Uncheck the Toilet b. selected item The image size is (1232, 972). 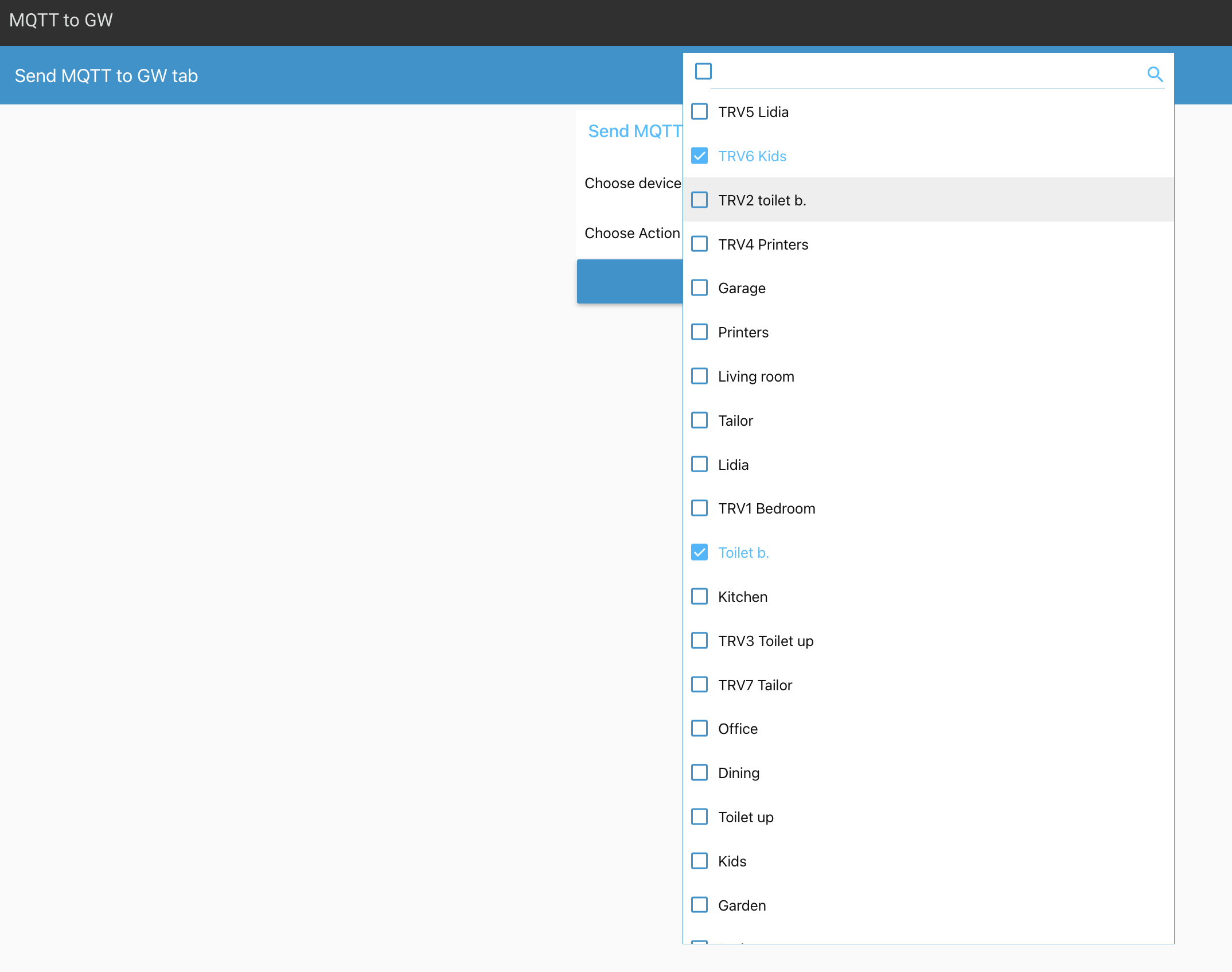coord(701,552)
